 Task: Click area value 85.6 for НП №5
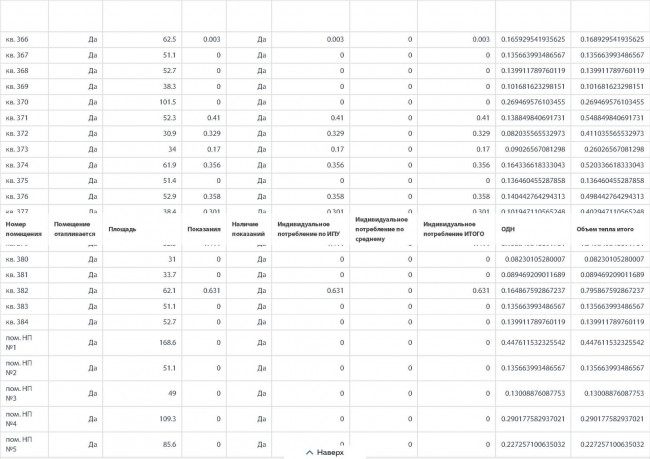[x=170, y=444]
